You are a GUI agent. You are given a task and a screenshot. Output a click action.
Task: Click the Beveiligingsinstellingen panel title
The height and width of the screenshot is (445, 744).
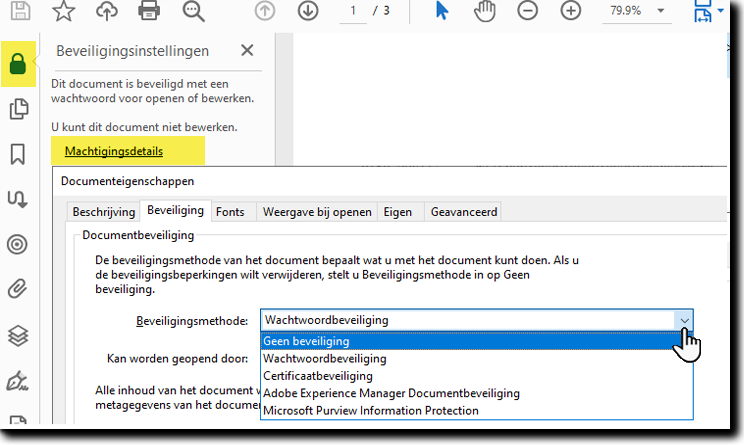point(132,51)
